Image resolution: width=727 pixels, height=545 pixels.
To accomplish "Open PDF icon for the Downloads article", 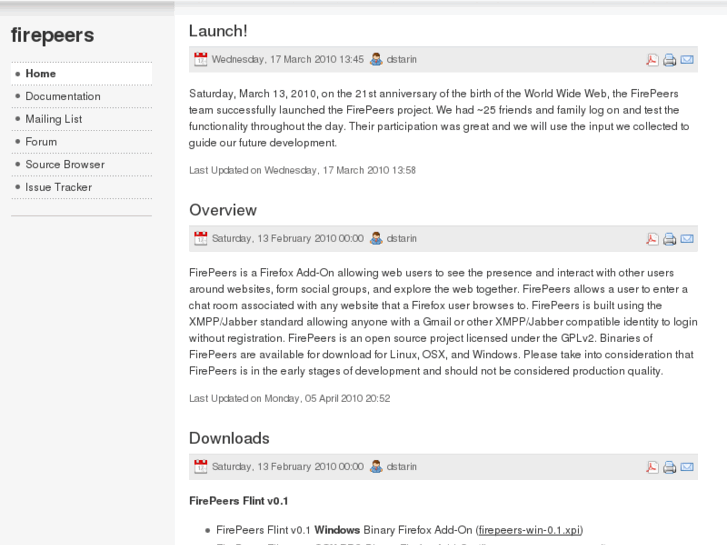I will [x=652, y=467].
